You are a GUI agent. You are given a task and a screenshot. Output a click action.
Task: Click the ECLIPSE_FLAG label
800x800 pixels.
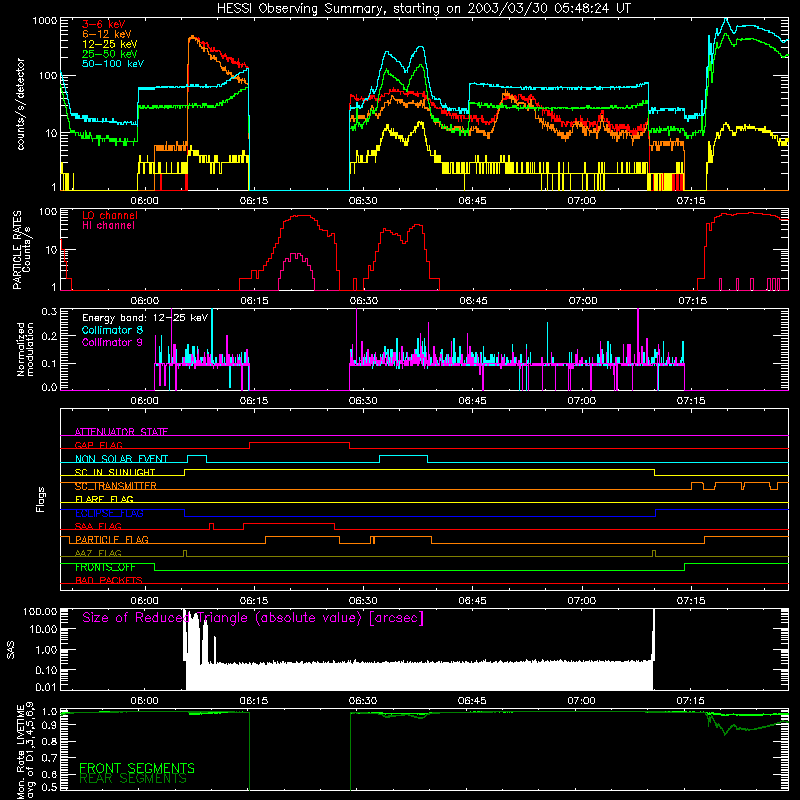point(109,513)
